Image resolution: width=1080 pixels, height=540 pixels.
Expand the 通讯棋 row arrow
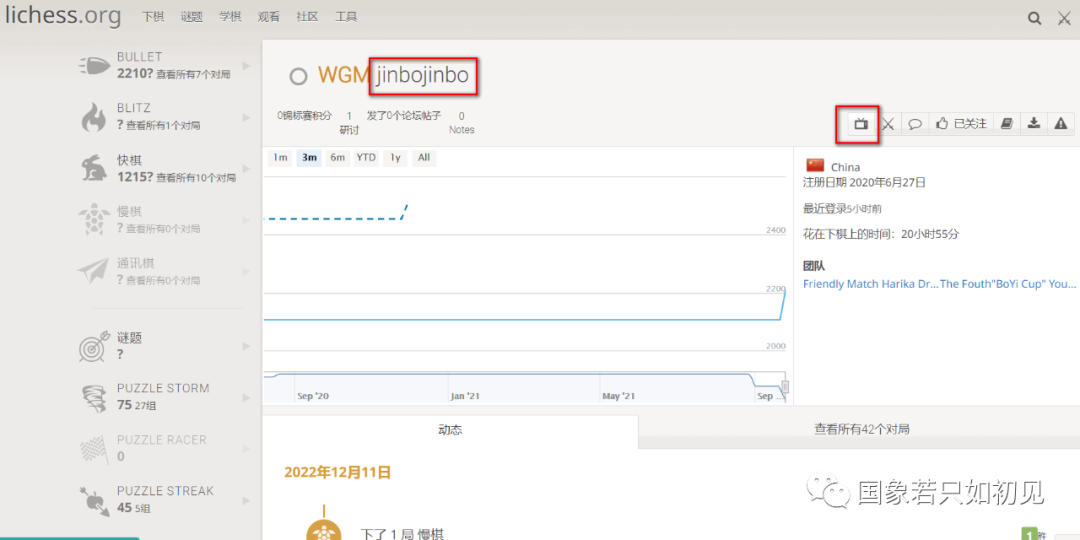(246, 272)
